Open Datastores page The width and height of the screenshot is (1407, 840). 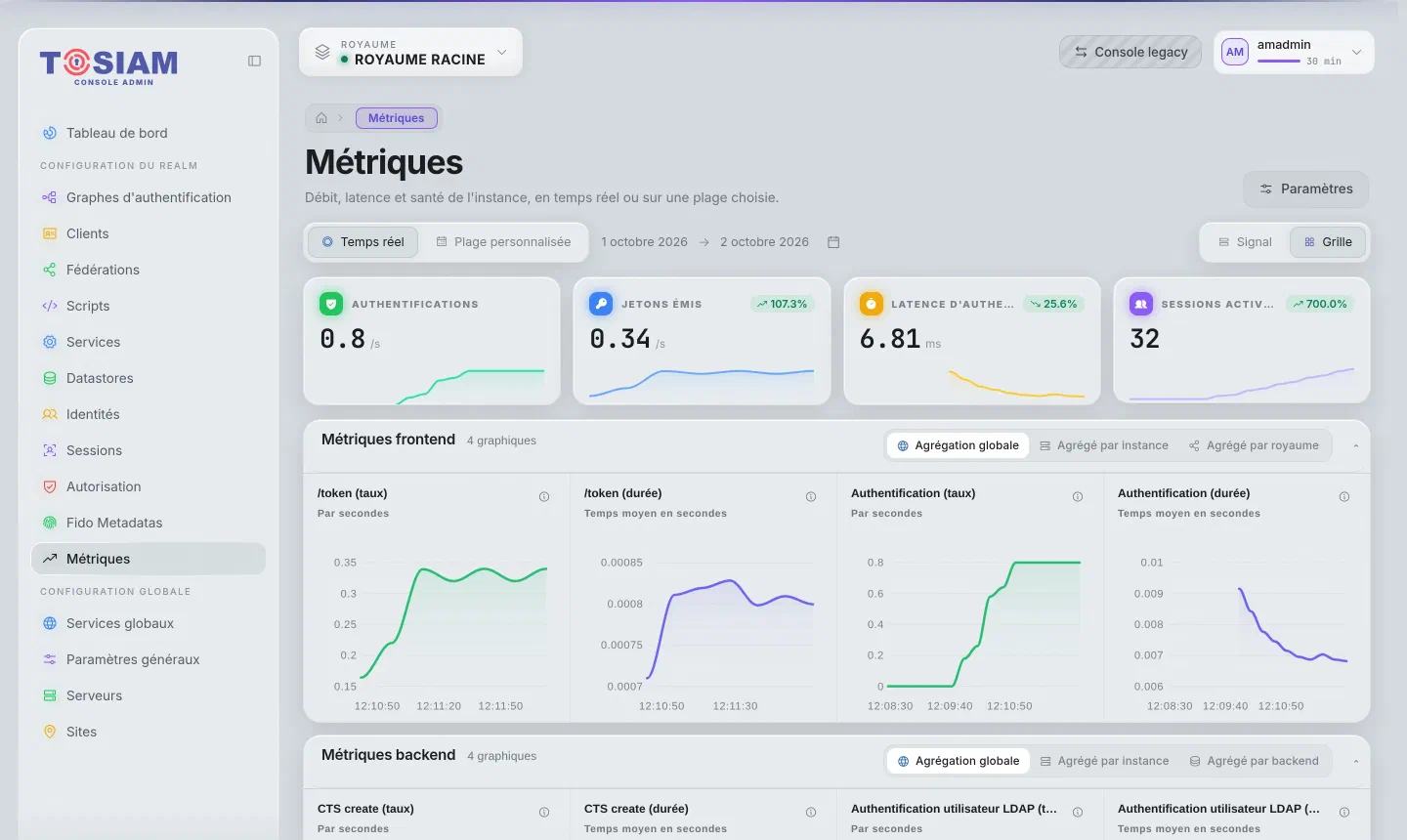coord(149,378)
